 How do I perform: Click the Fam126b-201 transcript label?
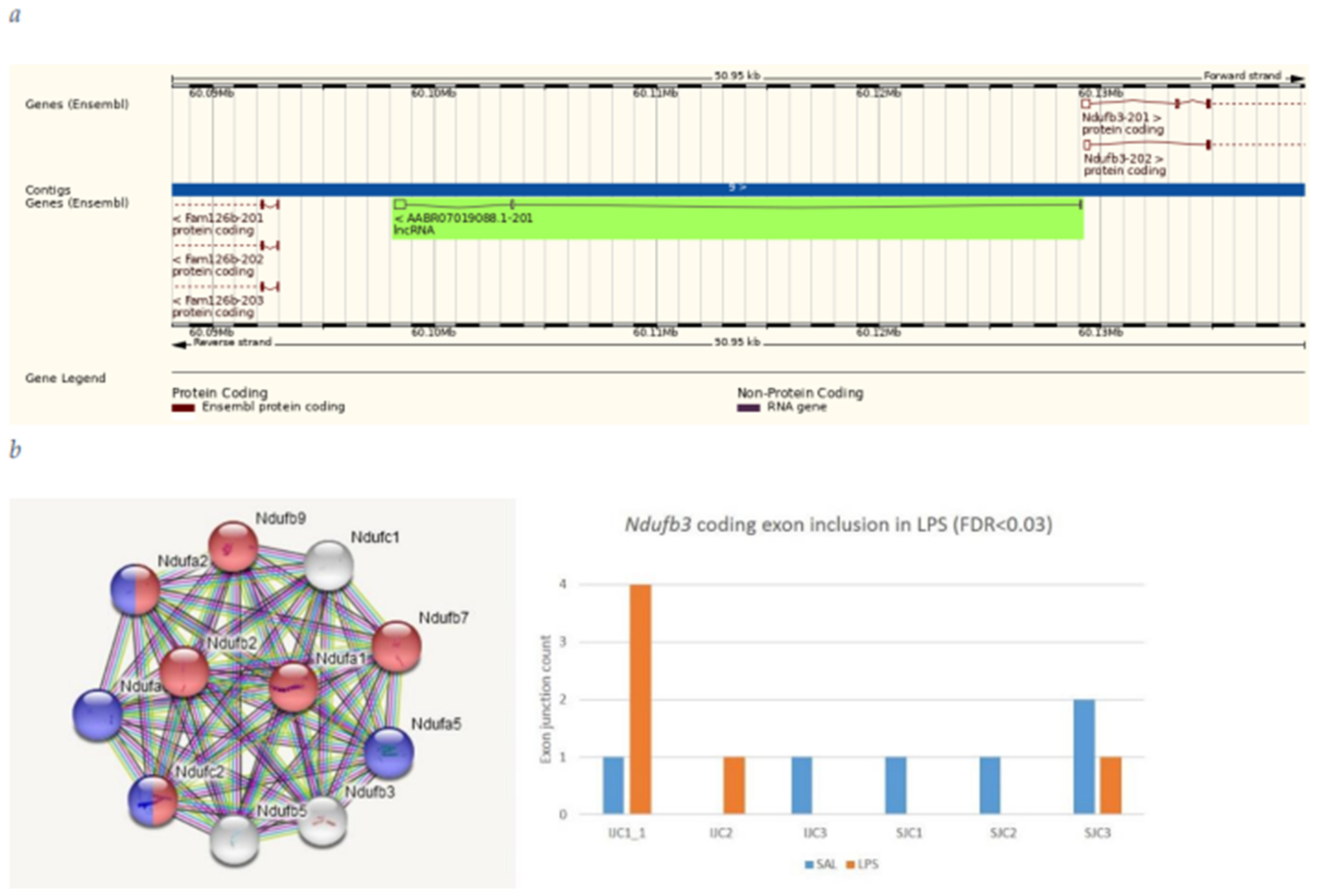tap(218, 218)
